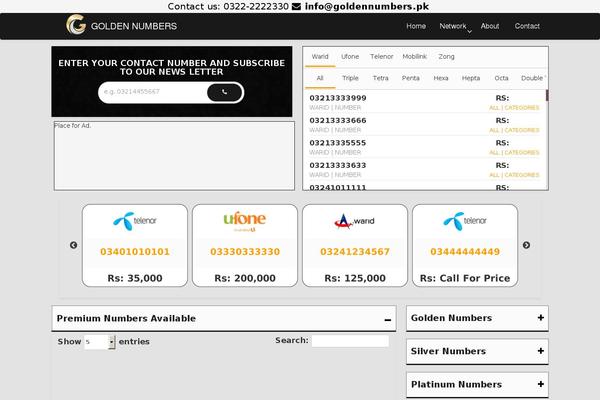Click the number 03401010101 on Telenor card
This screenshot has height=400, width=600.
pos(135,252)
